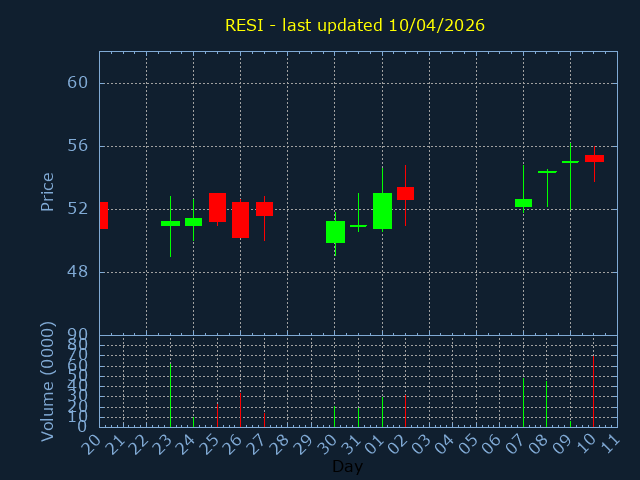This screenshot has width=640, height=480.
Task: Click the Price axis title
Action: (47, 191)
